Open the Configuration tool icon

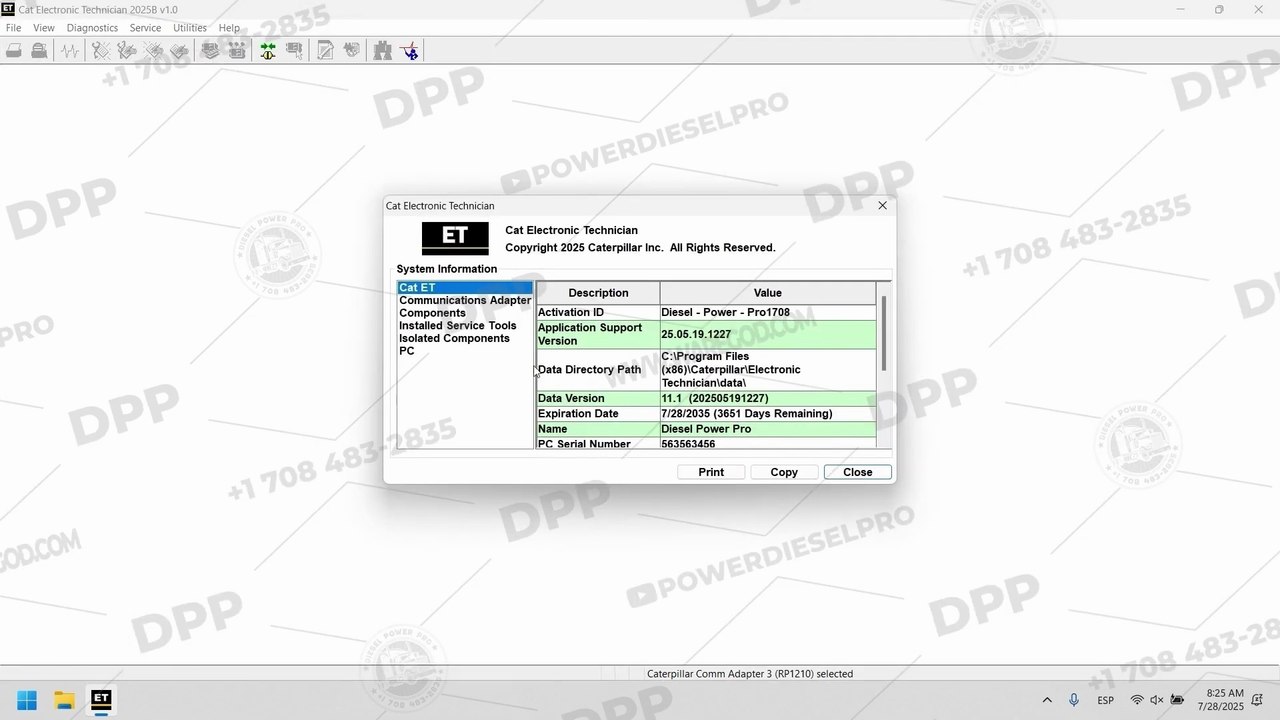237,50
